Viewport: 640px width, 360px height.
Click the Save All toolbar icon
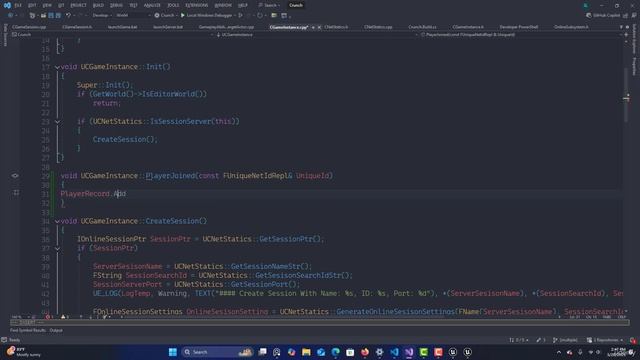point(58,15)
